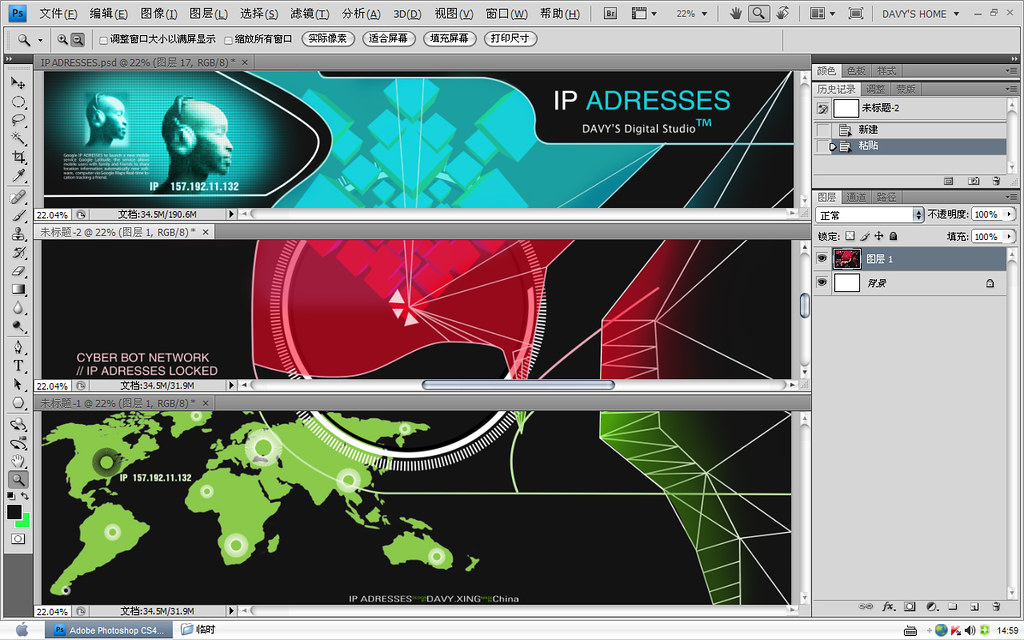
Task: Select the Crop tool
Action: click(x=18, y=157)
